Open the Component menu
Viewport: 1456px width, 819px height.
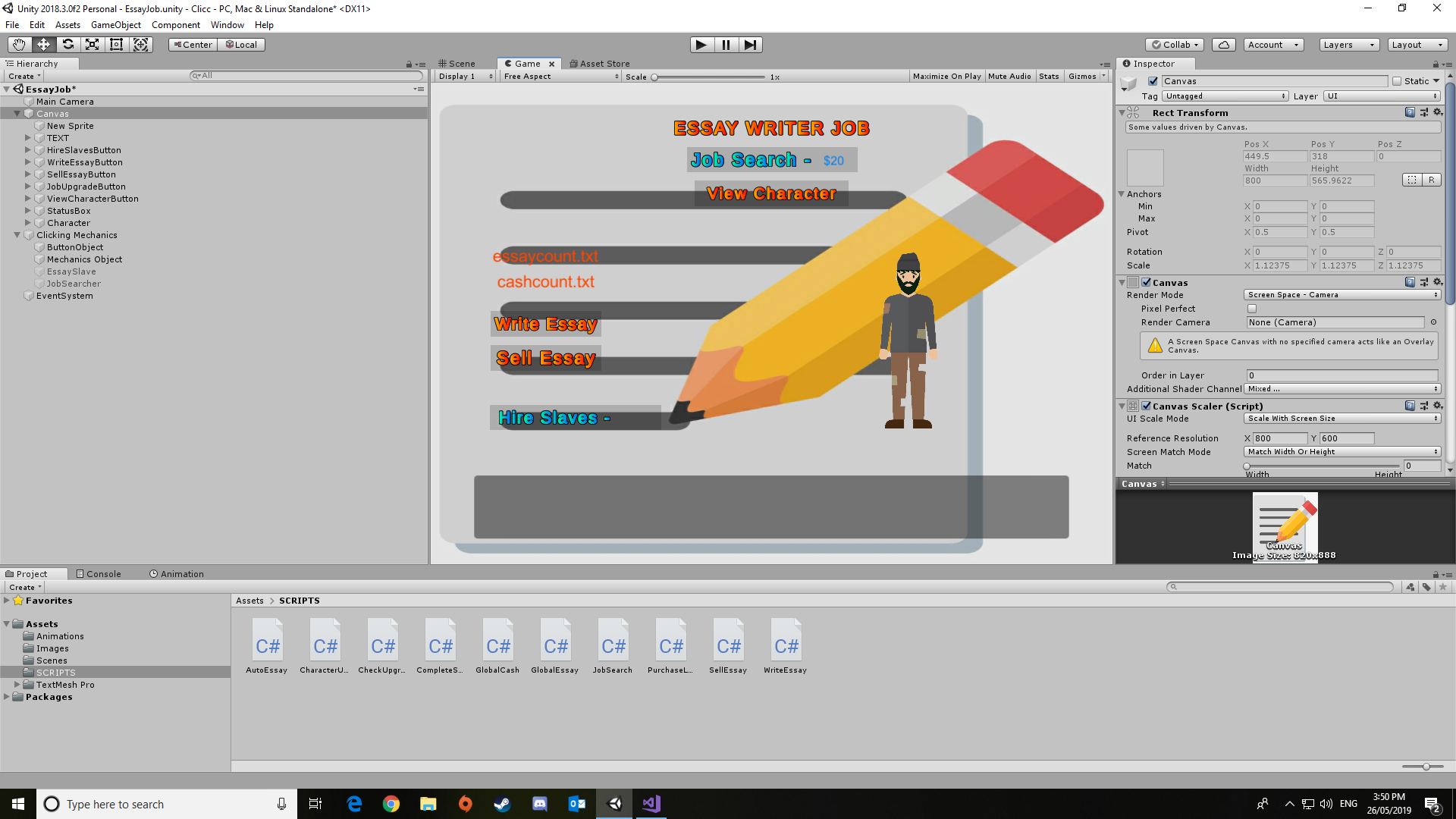coord(176,25)
